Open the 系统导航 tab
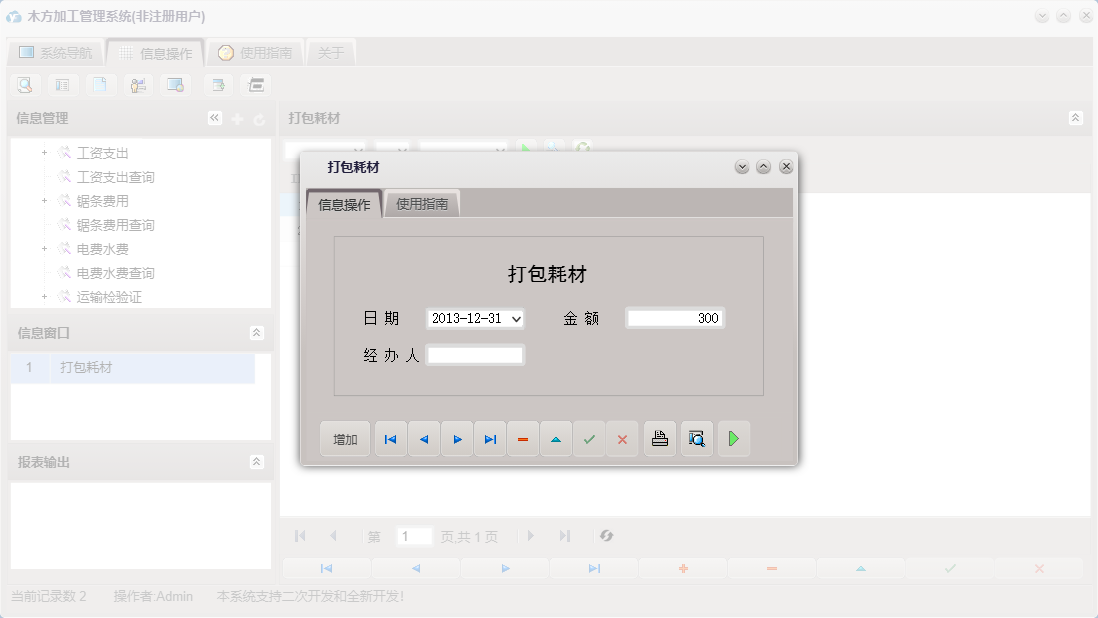This screenshot has height=618, width=1098. 56,51
